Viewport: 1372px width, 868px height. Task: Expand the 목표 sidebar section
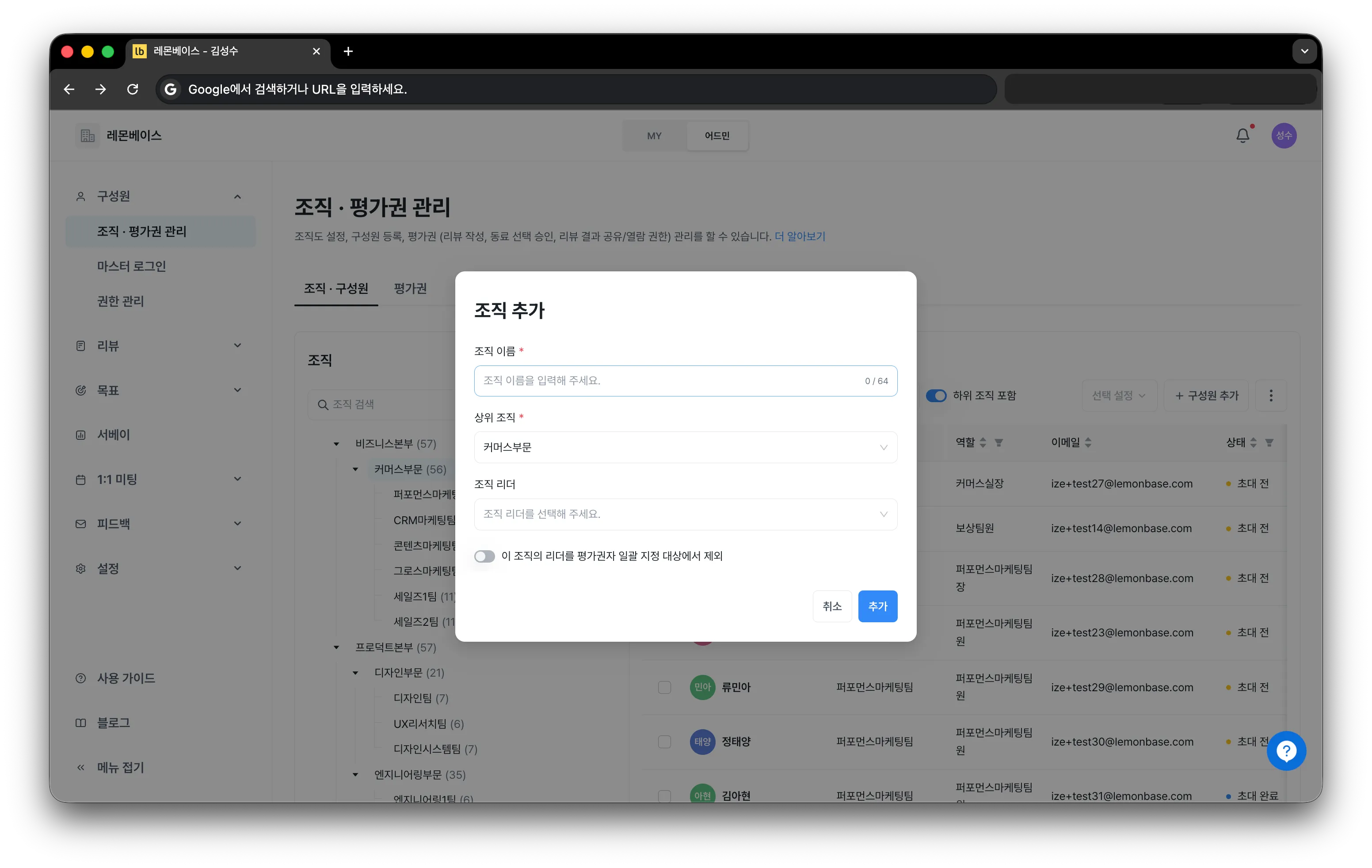(x=238, y=390)
